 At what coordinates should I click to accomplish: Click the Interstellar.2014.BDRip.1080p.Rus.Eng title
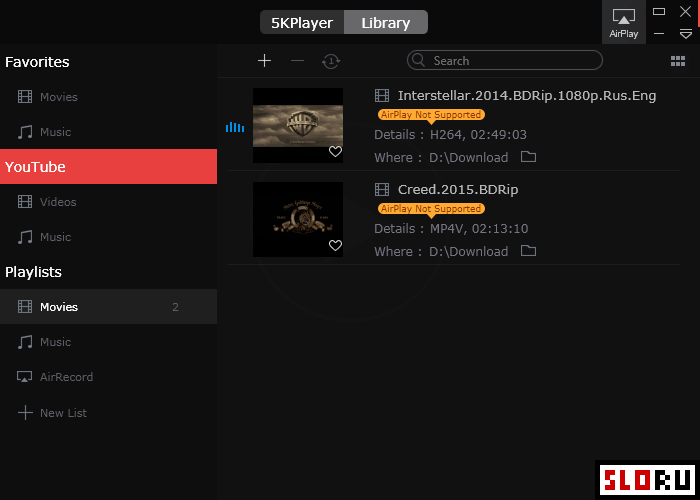(x=527, y=96)
